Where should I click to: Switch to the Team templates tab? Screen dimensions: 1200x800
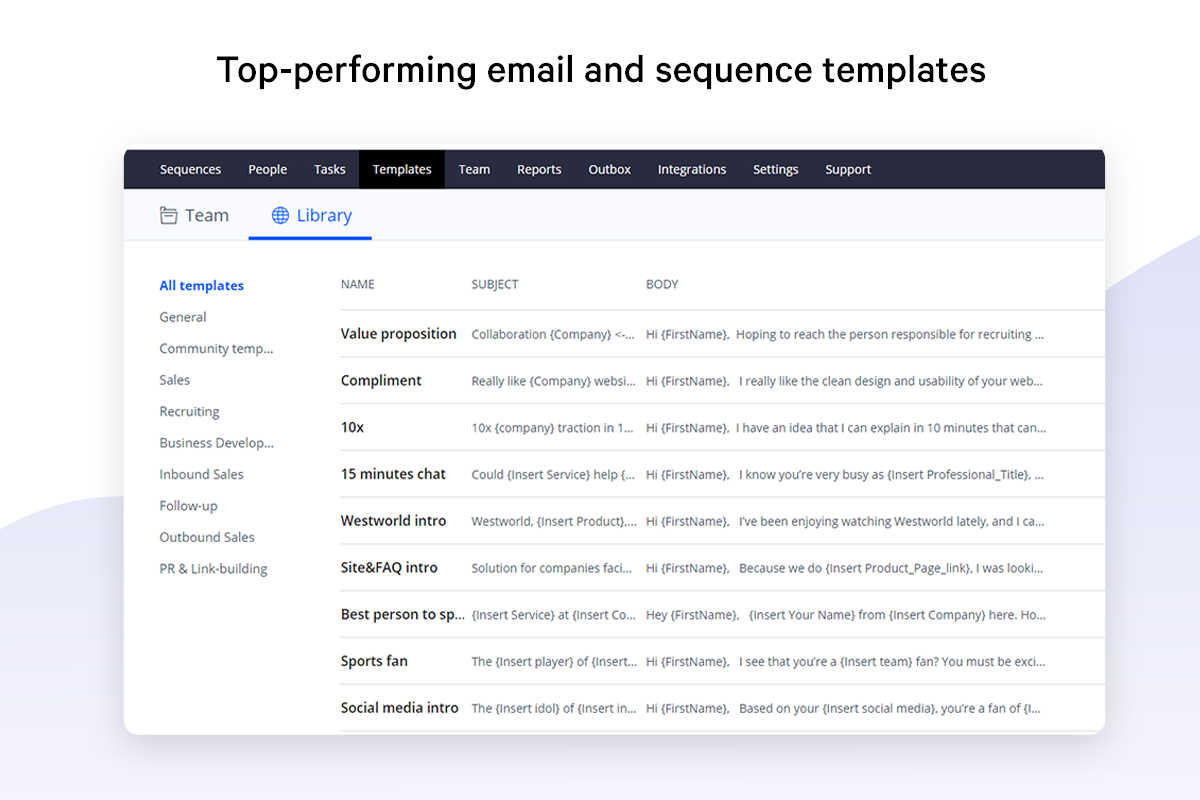[206, 216]
